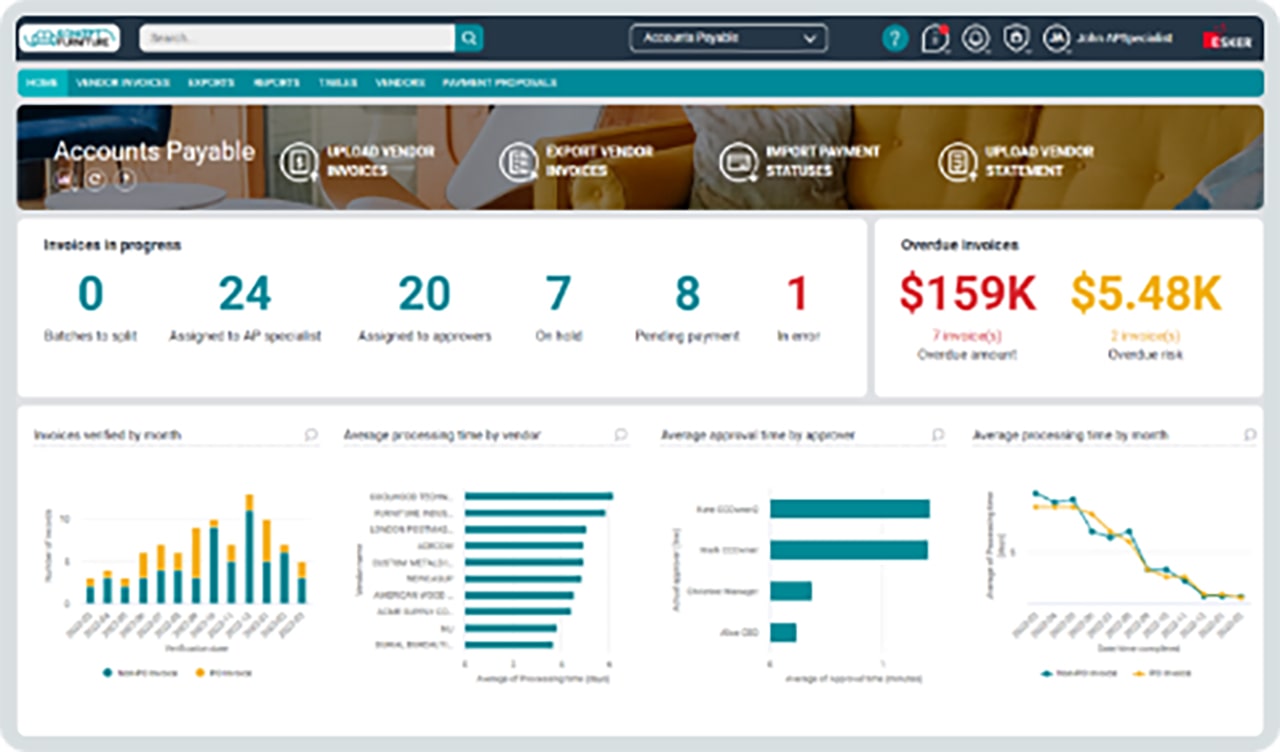The width and height of the screenshot is (1280, 752).
Task: Open the John AP Specialist user menu
Action: click(1107, 38)
